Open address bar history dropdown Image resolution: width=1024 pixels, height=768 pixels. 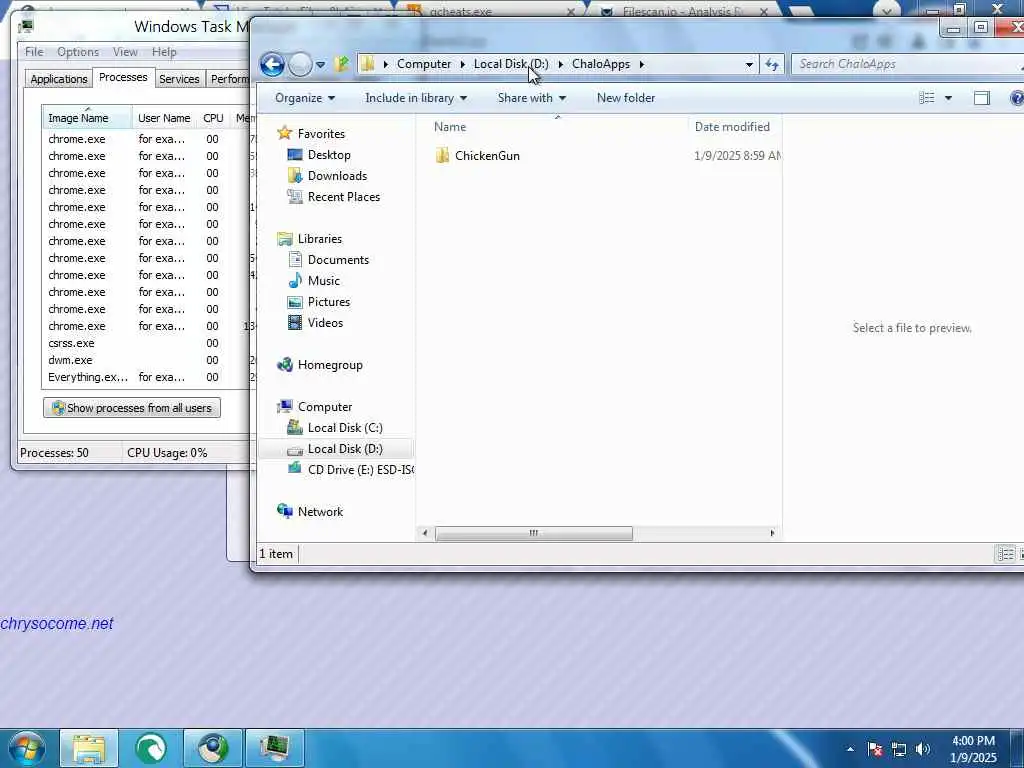click(x=749, y=64)
